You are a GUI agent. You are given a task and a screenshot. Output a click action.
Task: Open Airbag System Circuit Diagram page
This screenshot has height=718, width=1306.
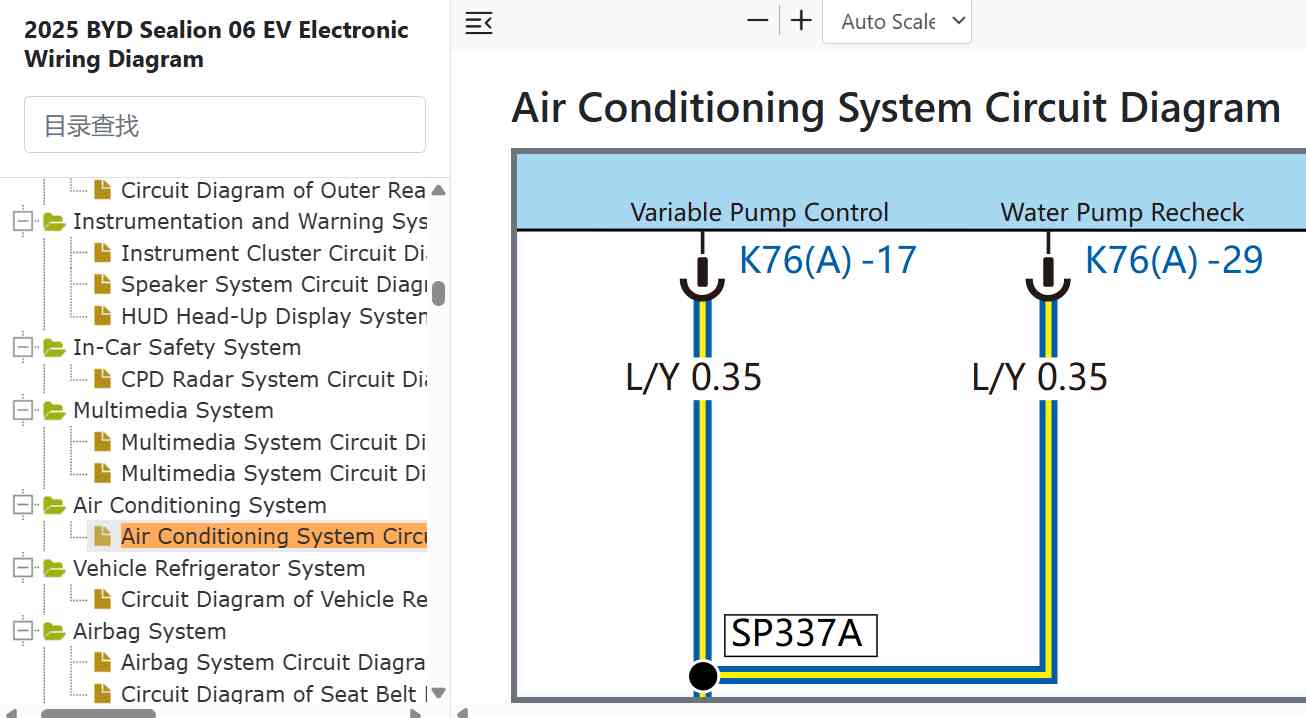(x=274, y=662)
